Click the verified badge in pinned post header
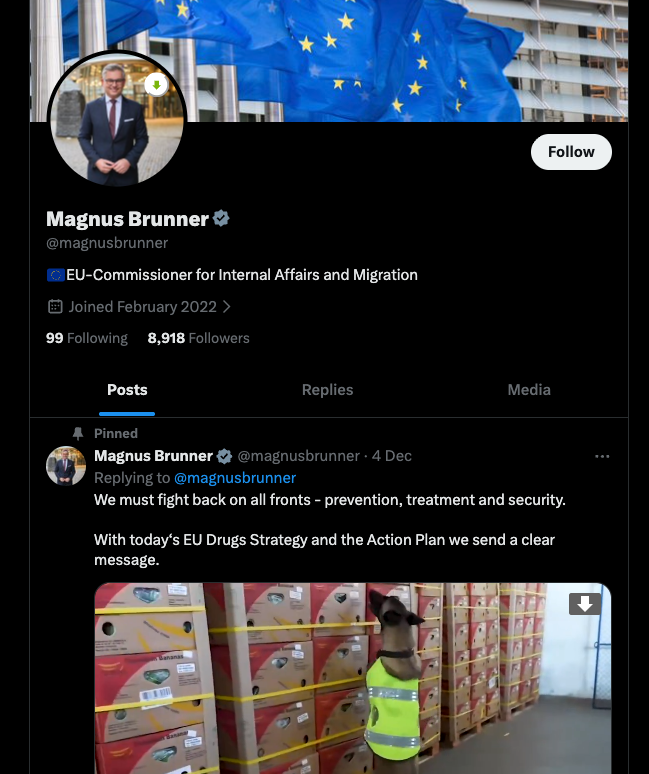The width and height of the screenshot is (649, 774). pyautogui.click(x=225, y=456)
